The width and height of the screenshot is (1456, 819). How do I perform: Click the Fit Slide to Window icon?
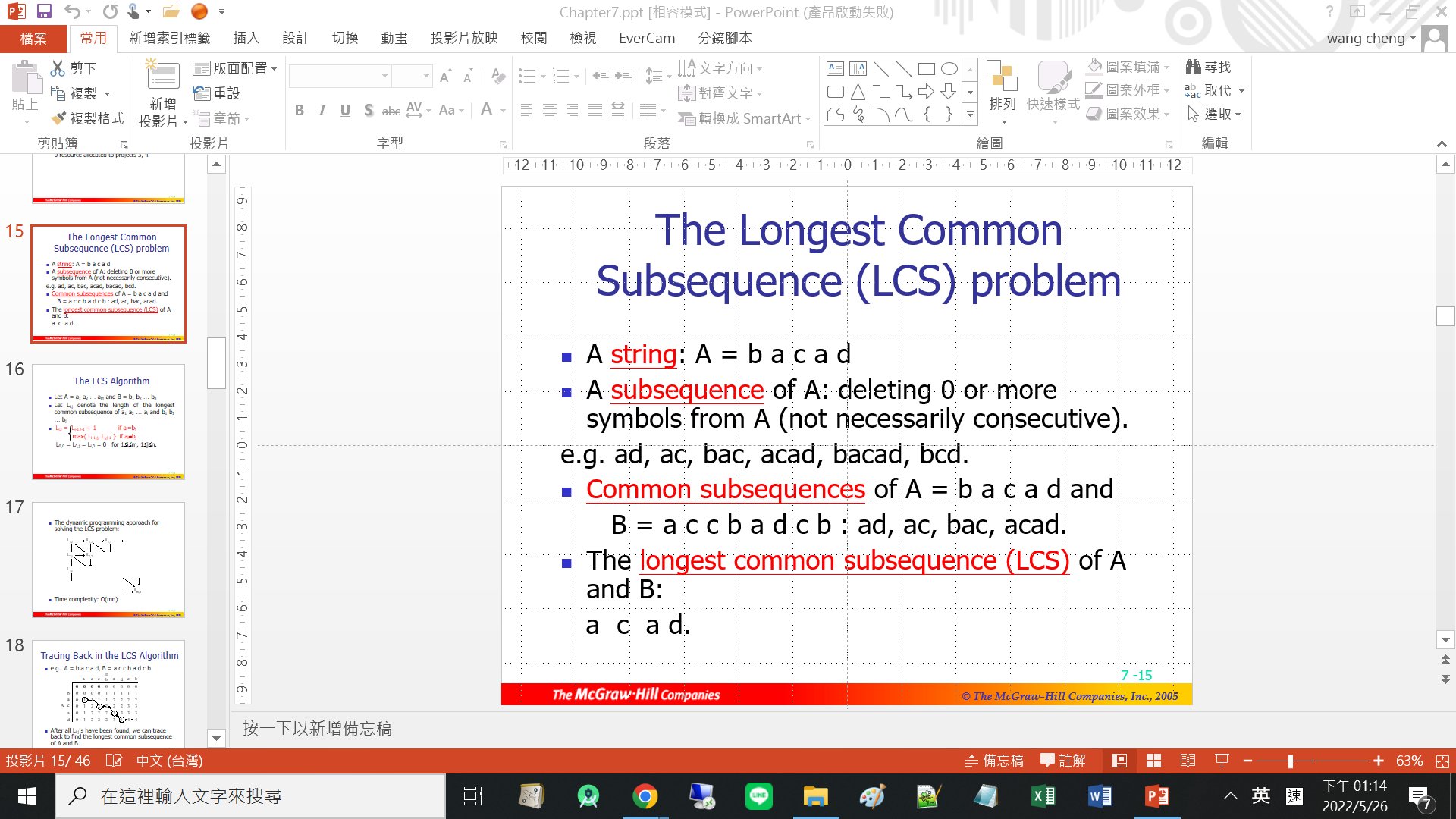click(1442, 761)
